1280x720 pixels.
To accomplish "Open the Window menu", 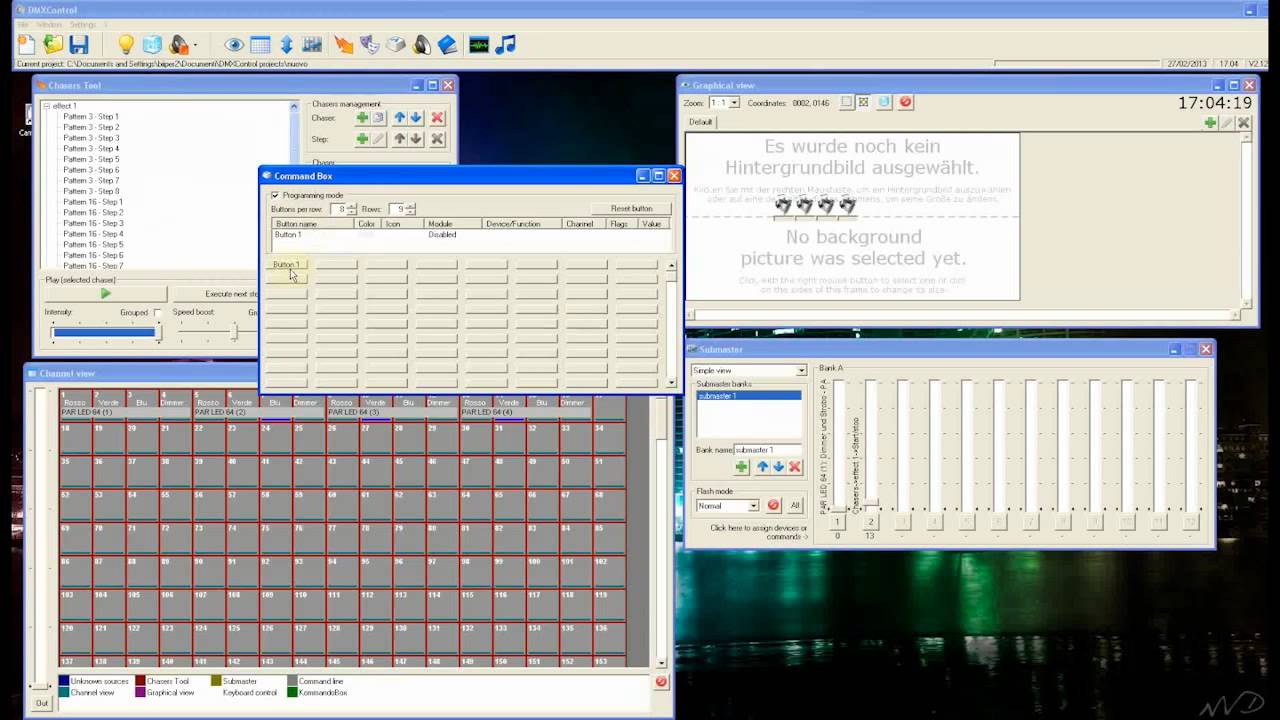I will tap(48, 24).
